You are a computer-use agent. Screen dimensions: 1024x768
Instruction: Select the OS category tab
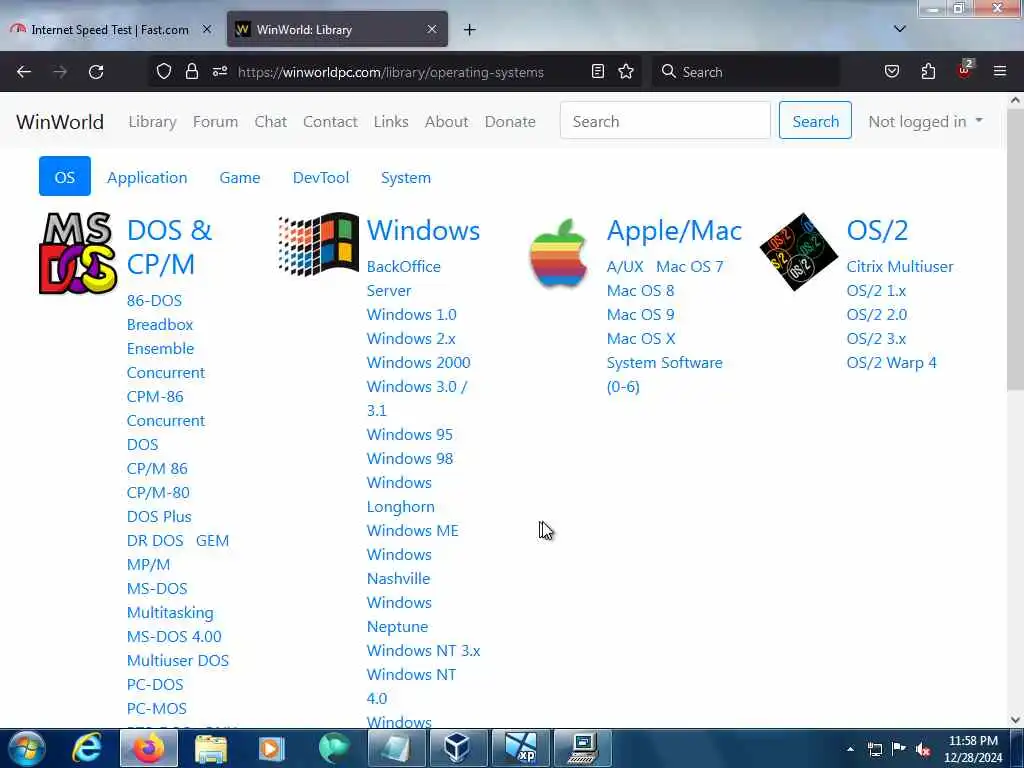65,177
